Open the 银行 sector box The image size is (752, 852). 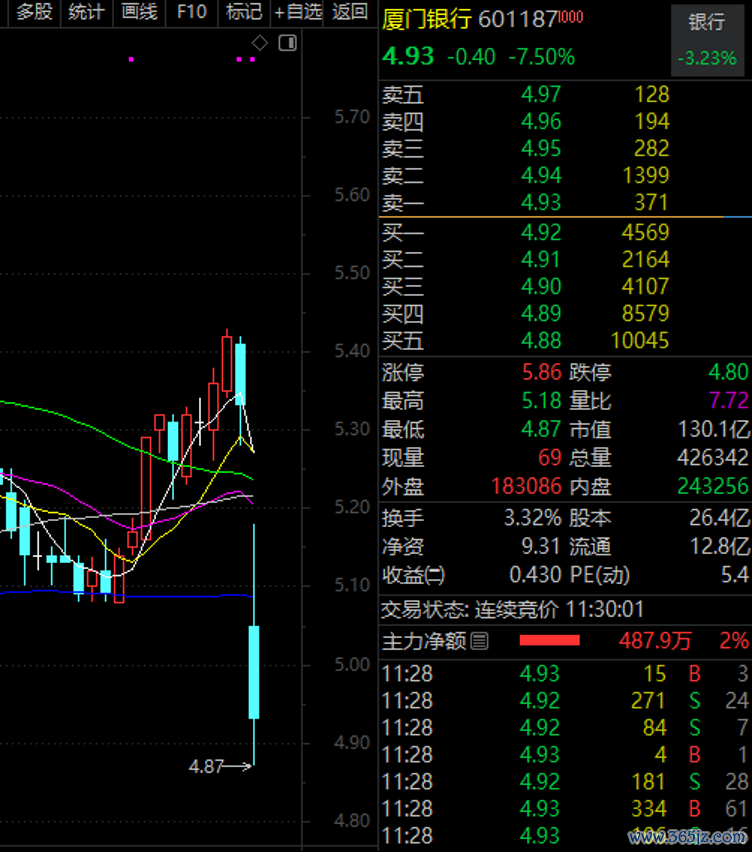(707, 41)
